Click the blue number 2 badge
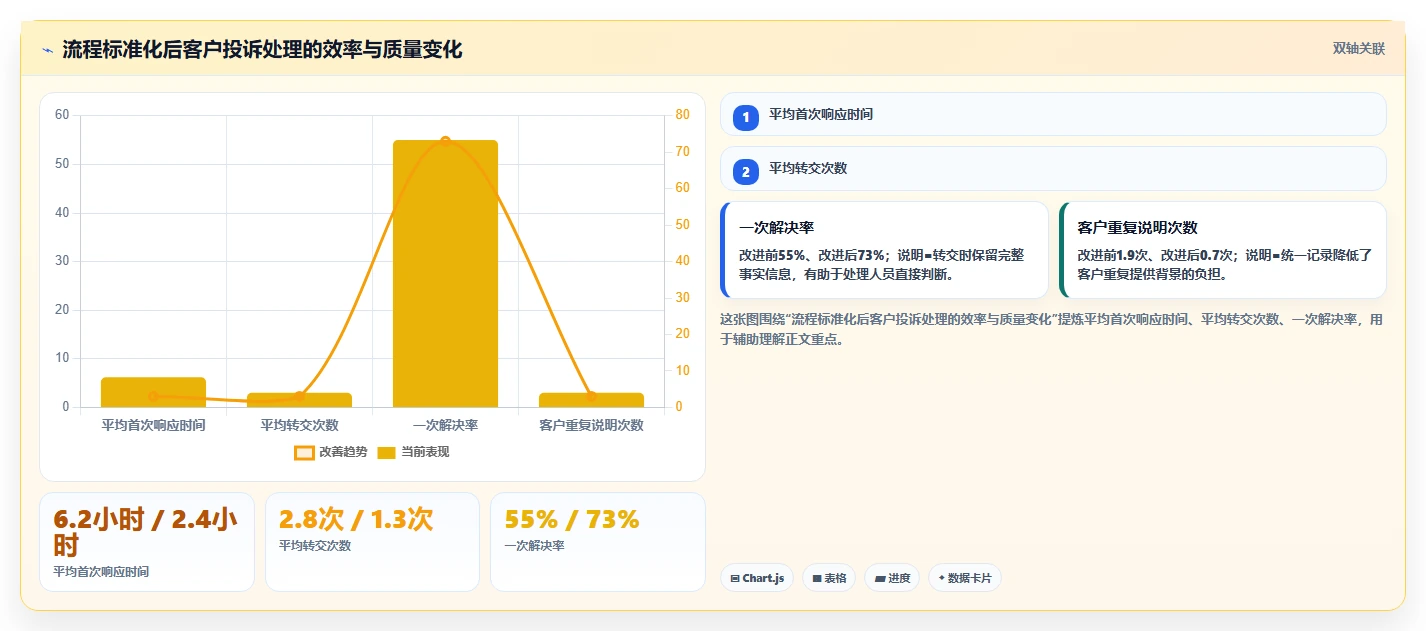This screenshot has width=1426, height=631. pos(745,172)
